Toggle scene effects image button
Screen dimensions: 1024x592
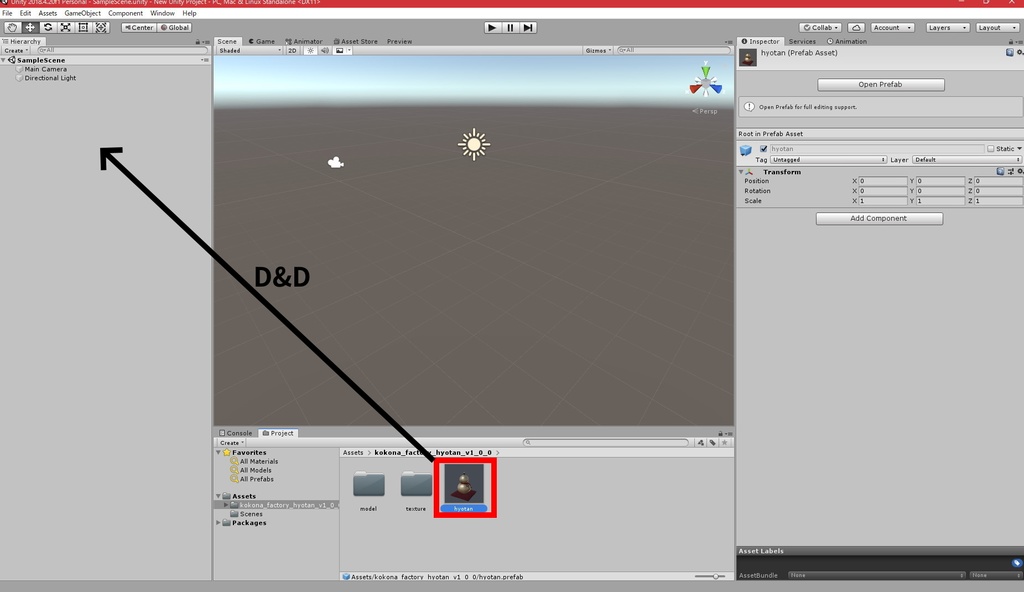tap(340, 50)
